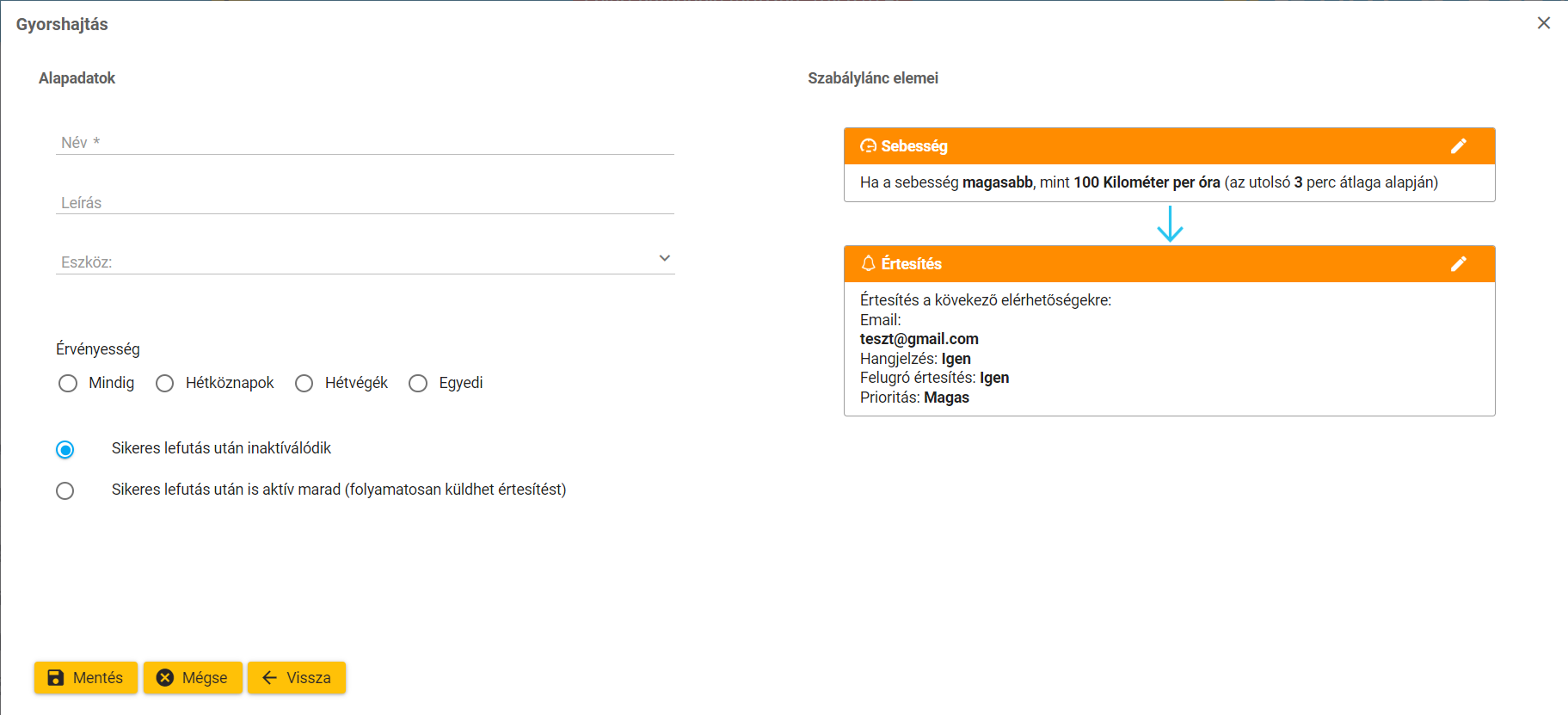
Task: Focus the Leírás description field
Action: (365, 202)
